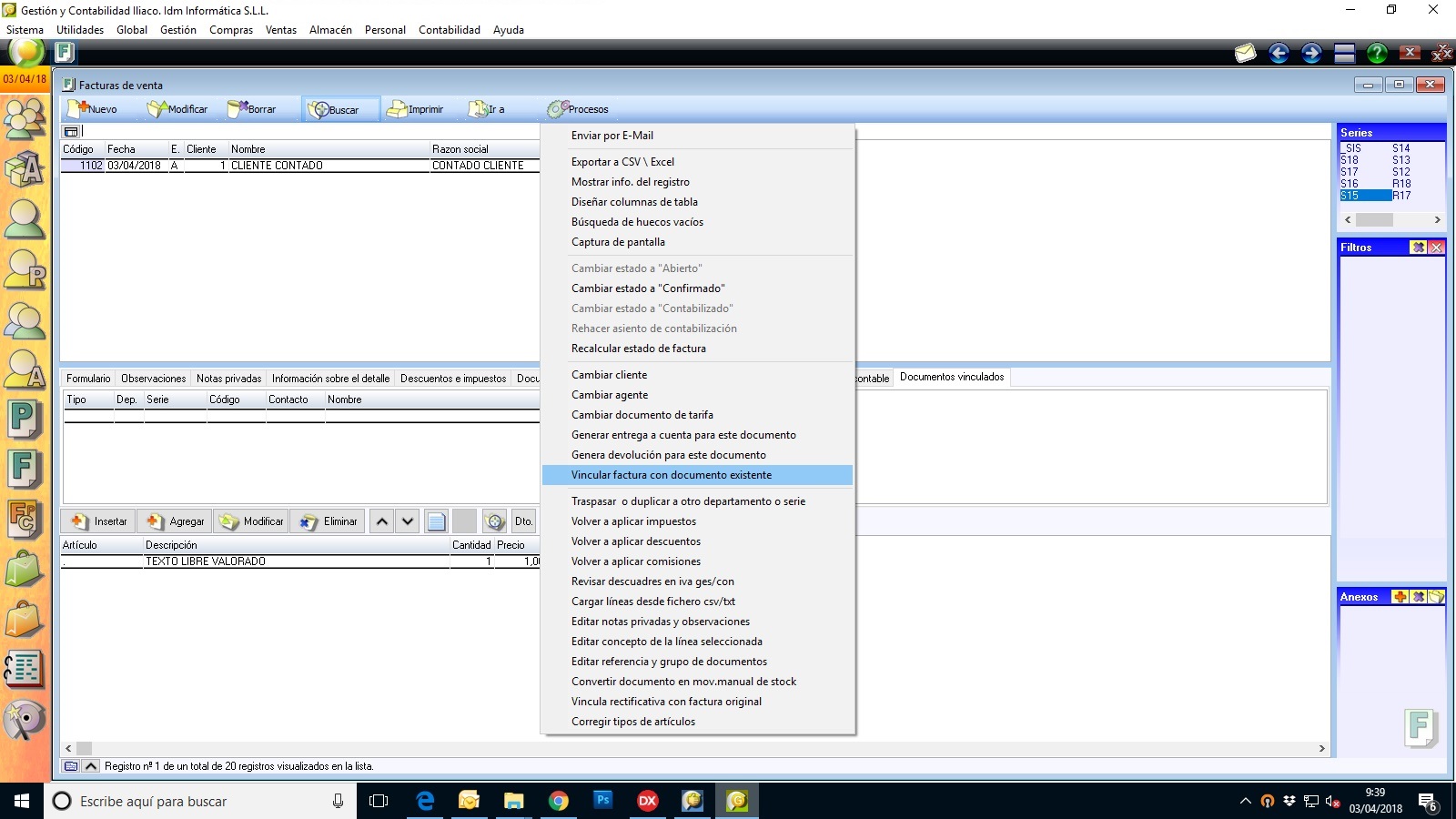Choose 'Captura de pantalla' menu entry
This screenshot has height=819, width=1456.
pyautogui.click(x=618, y=242)
